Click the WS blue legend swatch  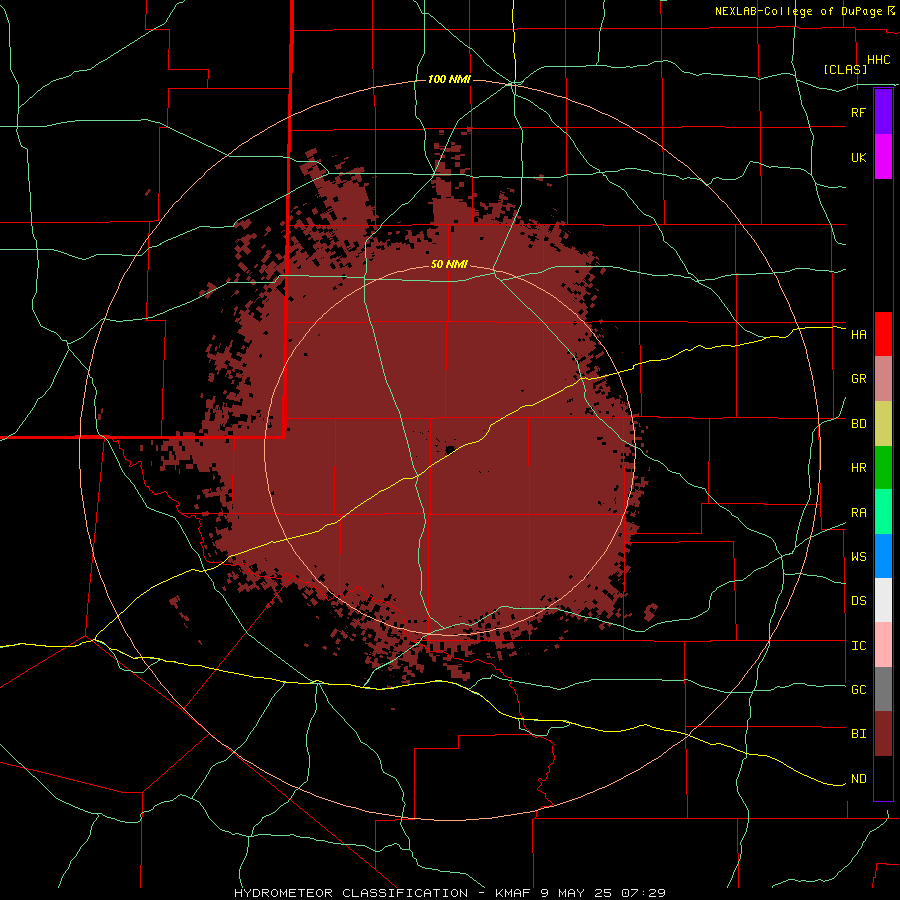tap(883, 556)
